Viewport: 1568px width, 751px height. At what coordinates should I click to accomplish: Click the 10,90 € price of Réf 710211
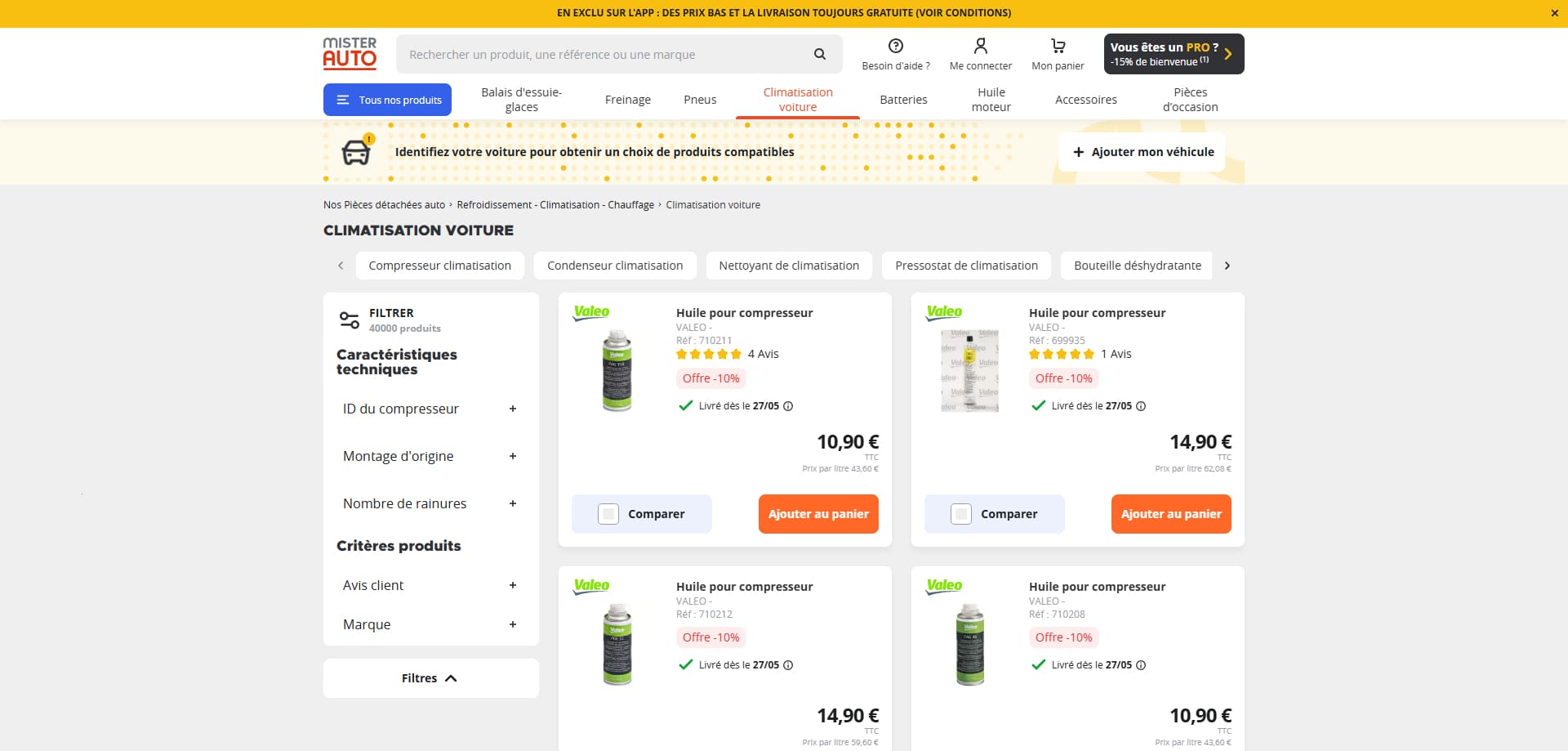[848, 442]
